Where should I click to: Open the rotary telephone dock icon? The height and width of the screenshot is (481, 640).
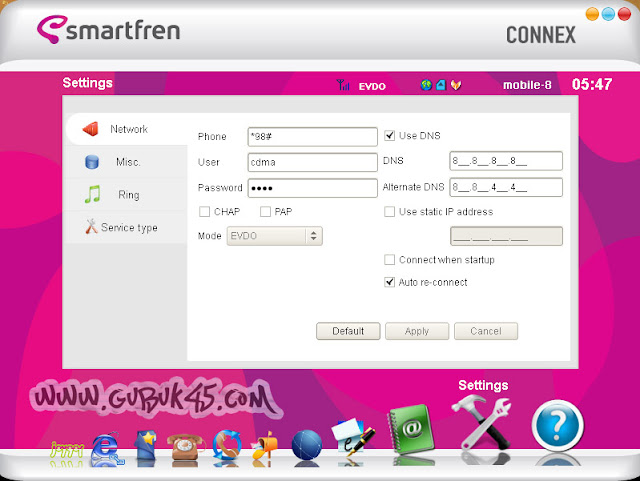click(x=186, y=447)
